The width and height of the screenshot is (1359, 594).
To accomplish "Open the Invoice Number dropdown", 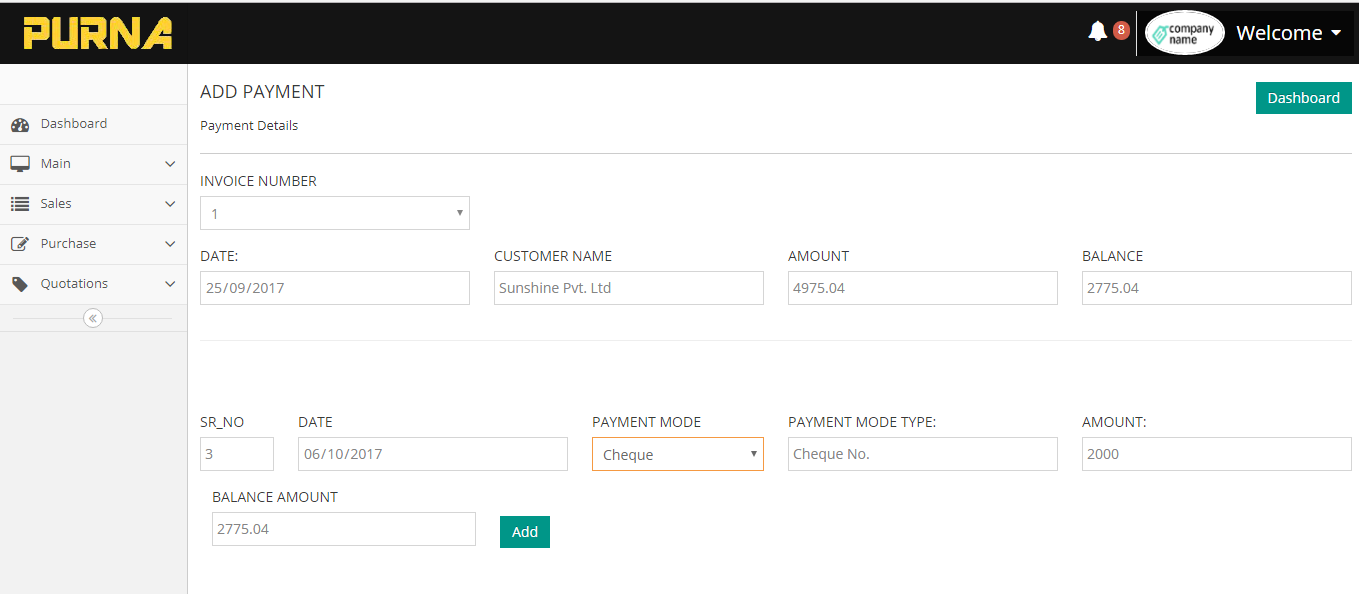I will pos(335,213).
